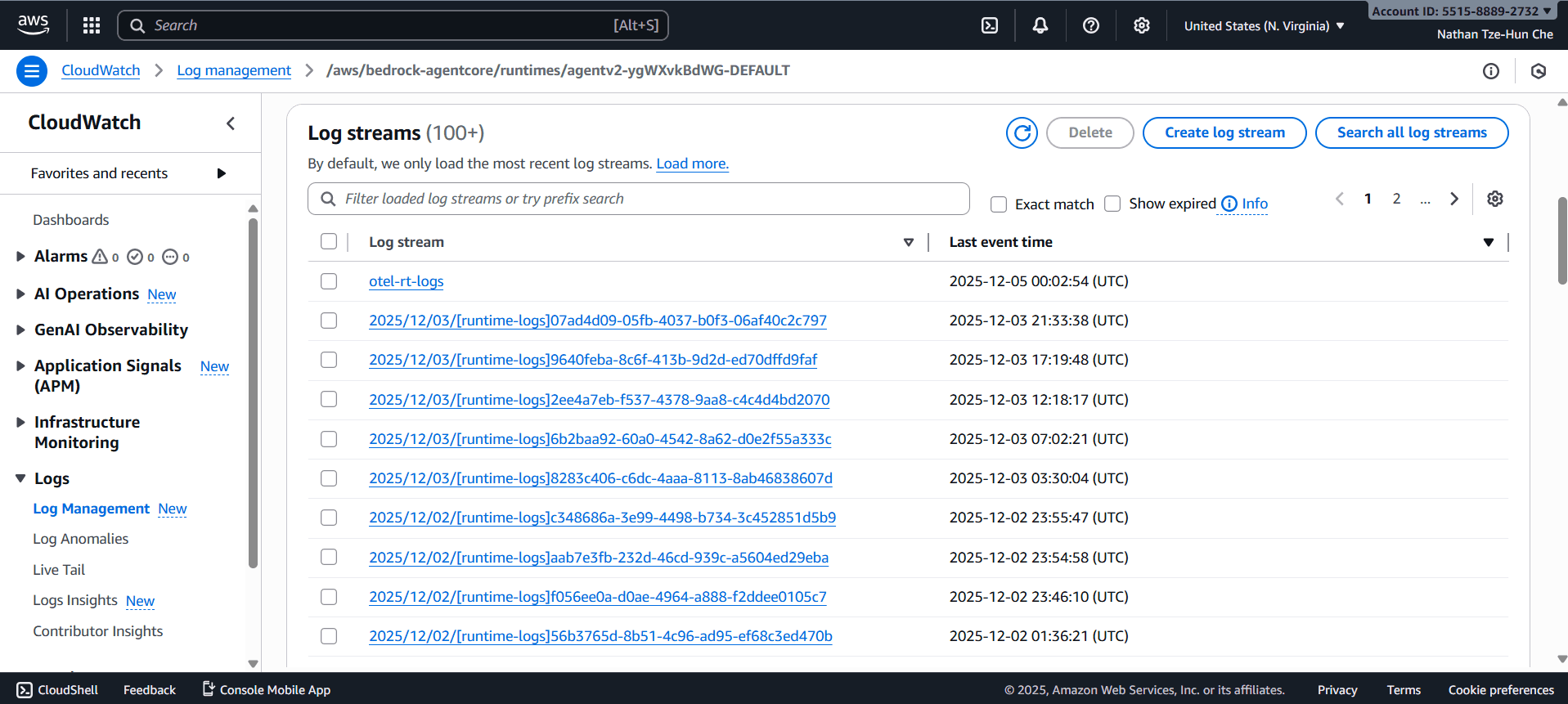
Task: Select checkbox for stream ending 06af40c2c797
Action: pyautogui.click(x=329, y=321)
